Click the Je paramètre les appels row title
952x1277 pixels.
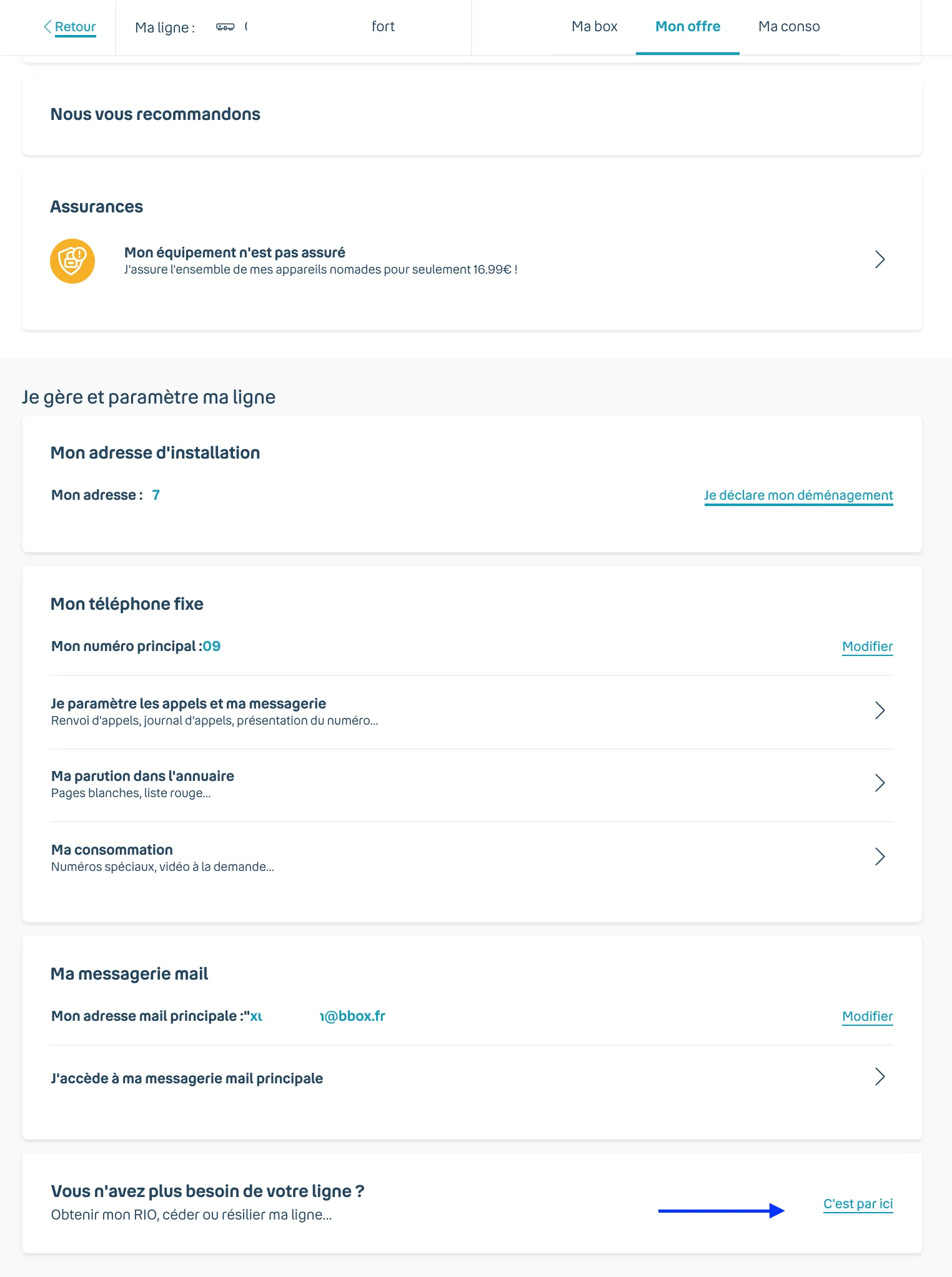click(189, 703)
